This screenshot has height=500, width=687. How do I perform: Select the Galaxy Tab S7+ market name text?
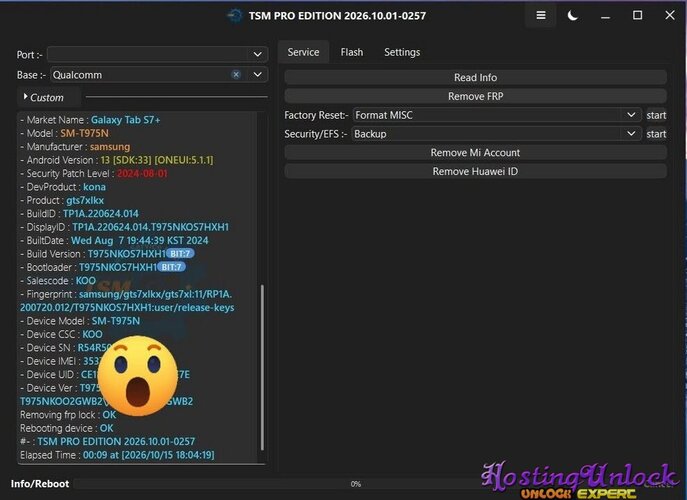(125, 120)
